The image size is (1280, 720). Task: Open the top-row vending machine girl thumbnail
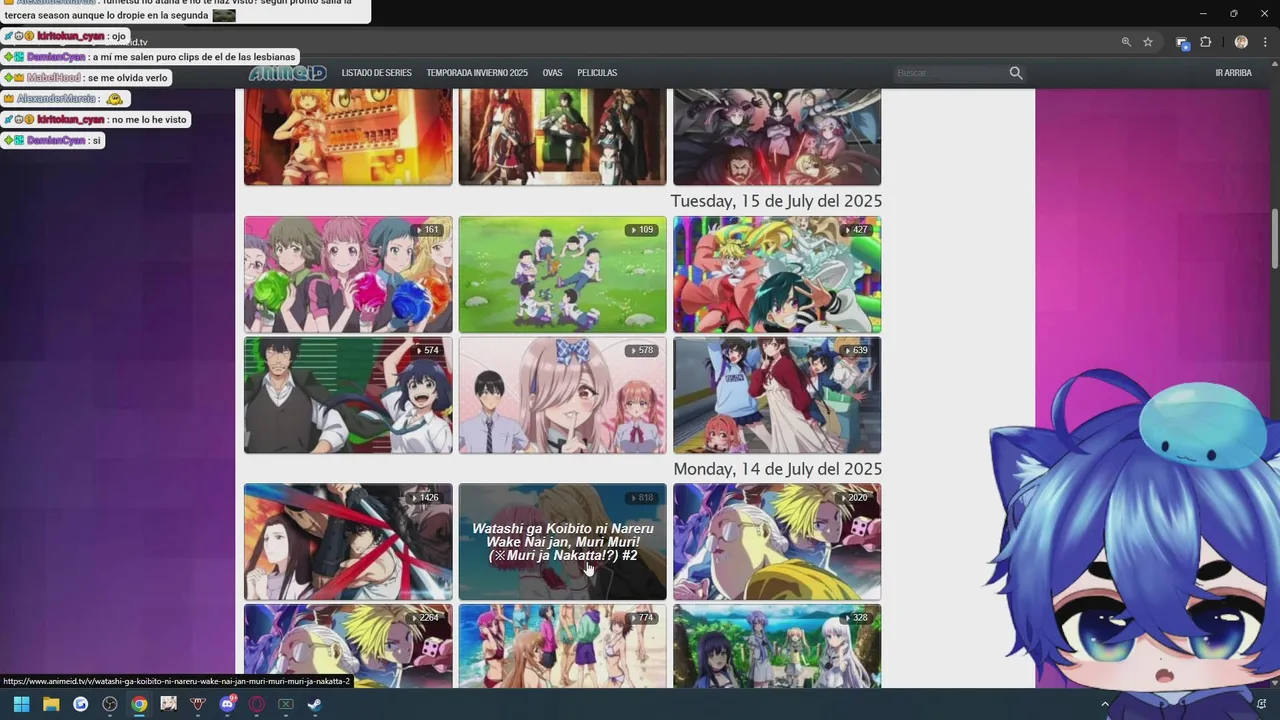348,137
